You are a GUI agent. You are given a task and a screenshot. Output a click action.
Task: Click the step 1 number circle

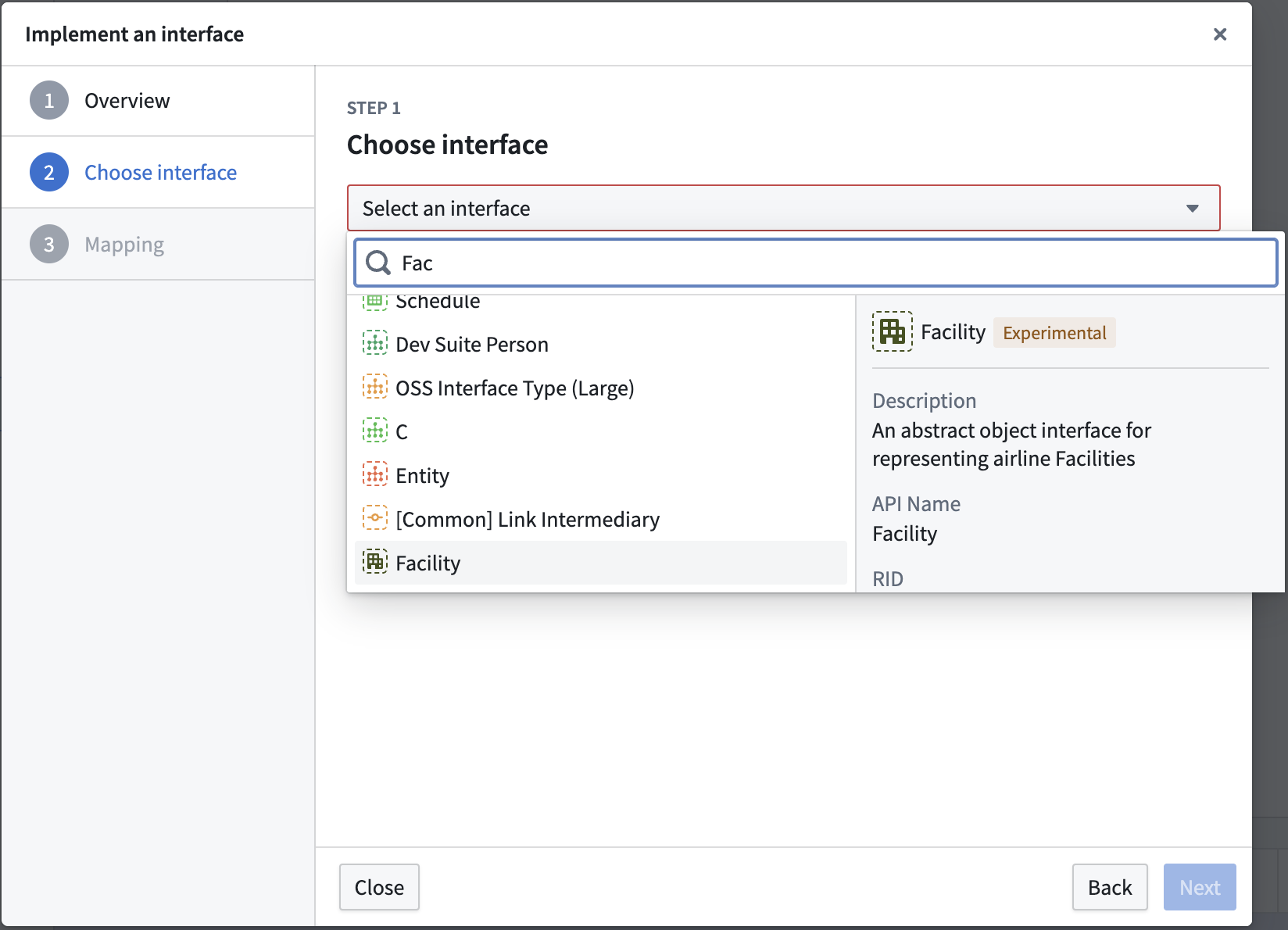(x=49, y=101)
